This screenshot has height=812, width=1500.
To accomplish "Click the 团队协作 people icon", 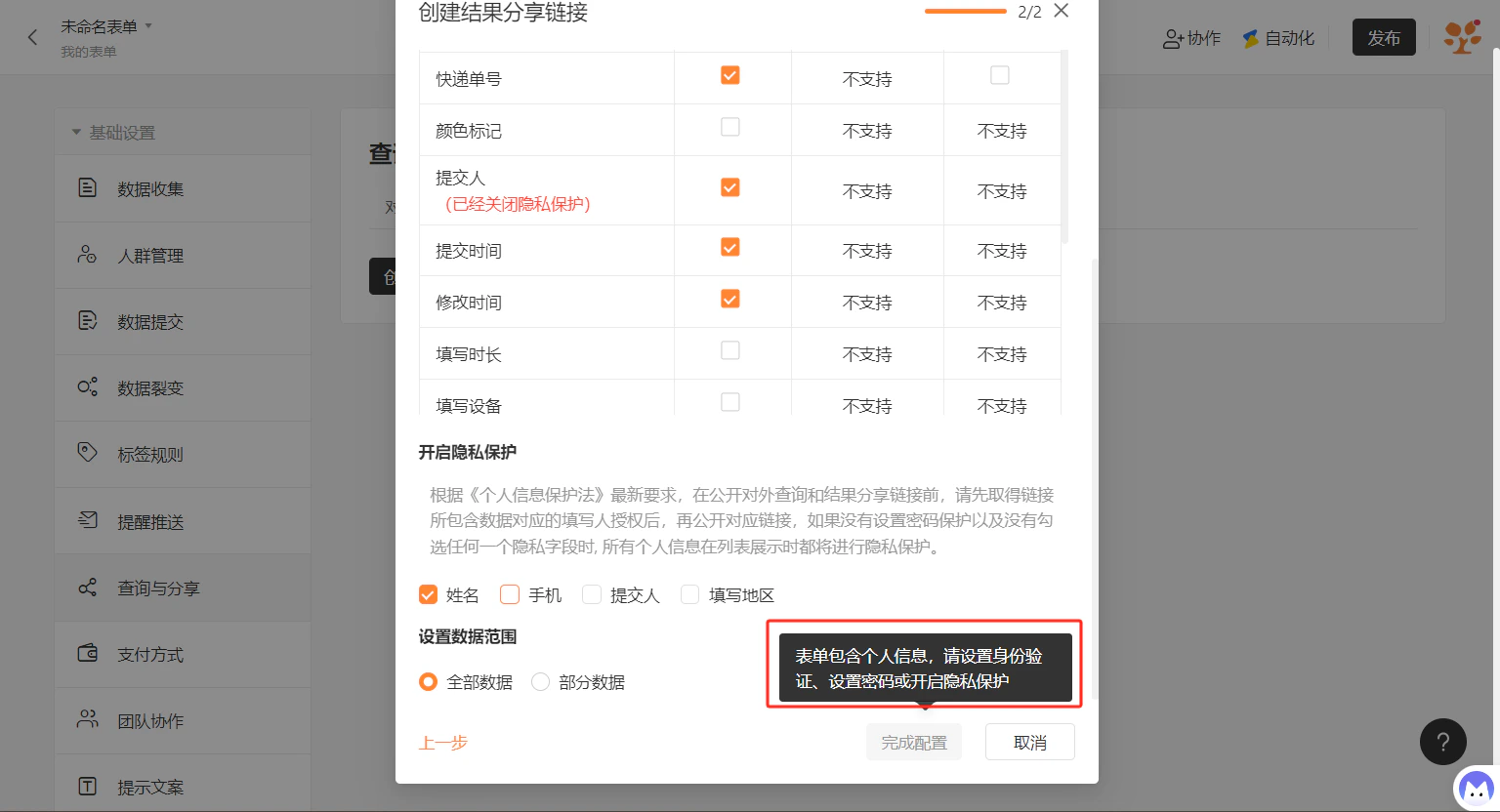I will (x=87, y=719).
